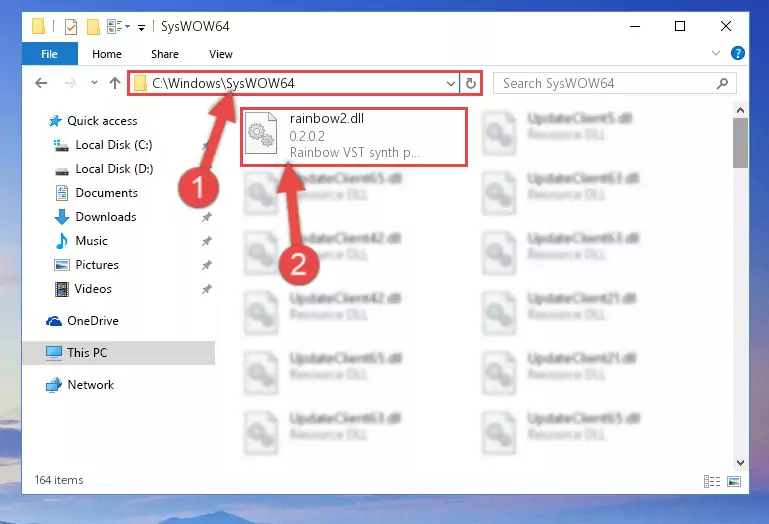Click the vertical scrollbar thumb
Viewport: 769px width, 524px height.
tap(741, 143)
